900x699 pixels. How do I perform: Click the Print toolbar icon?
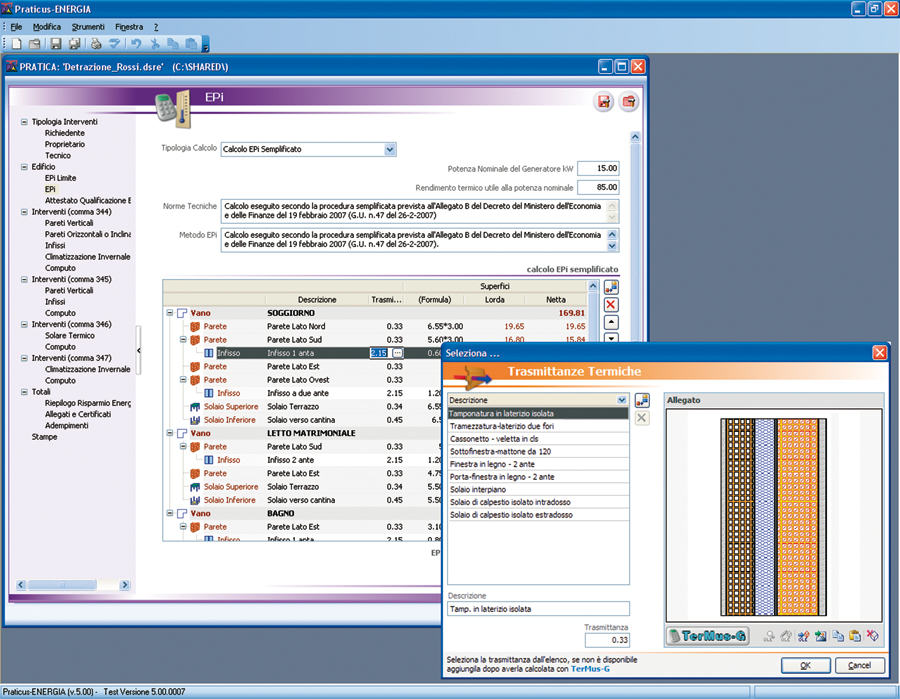click(x=96, y=44)
